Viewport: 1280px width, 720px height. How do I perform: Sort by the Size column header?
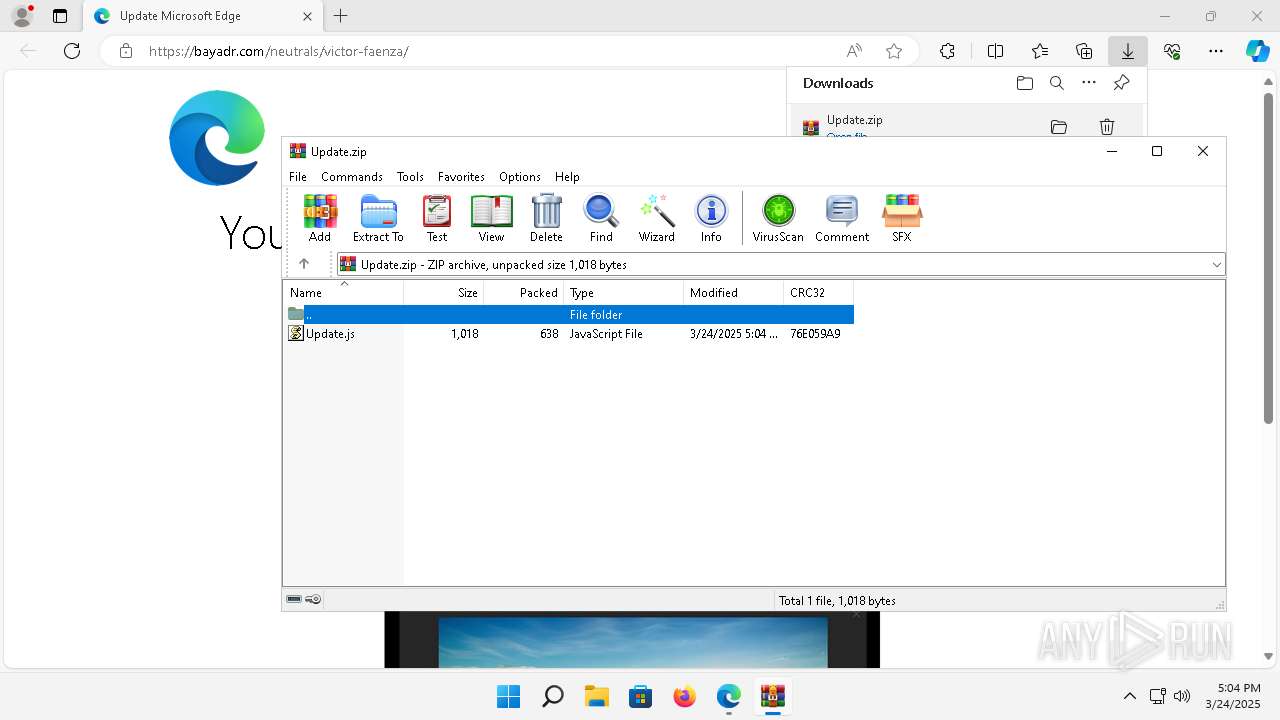[x=444, y=292]
